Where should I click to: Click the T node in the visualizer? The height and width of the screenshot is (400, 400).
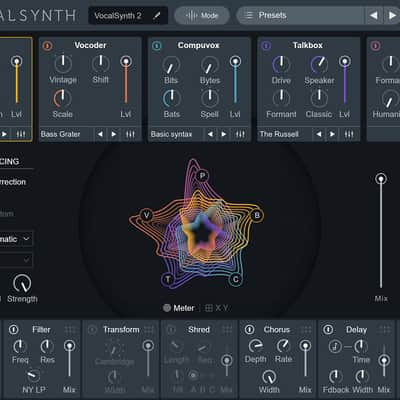[x=168, y=279]
